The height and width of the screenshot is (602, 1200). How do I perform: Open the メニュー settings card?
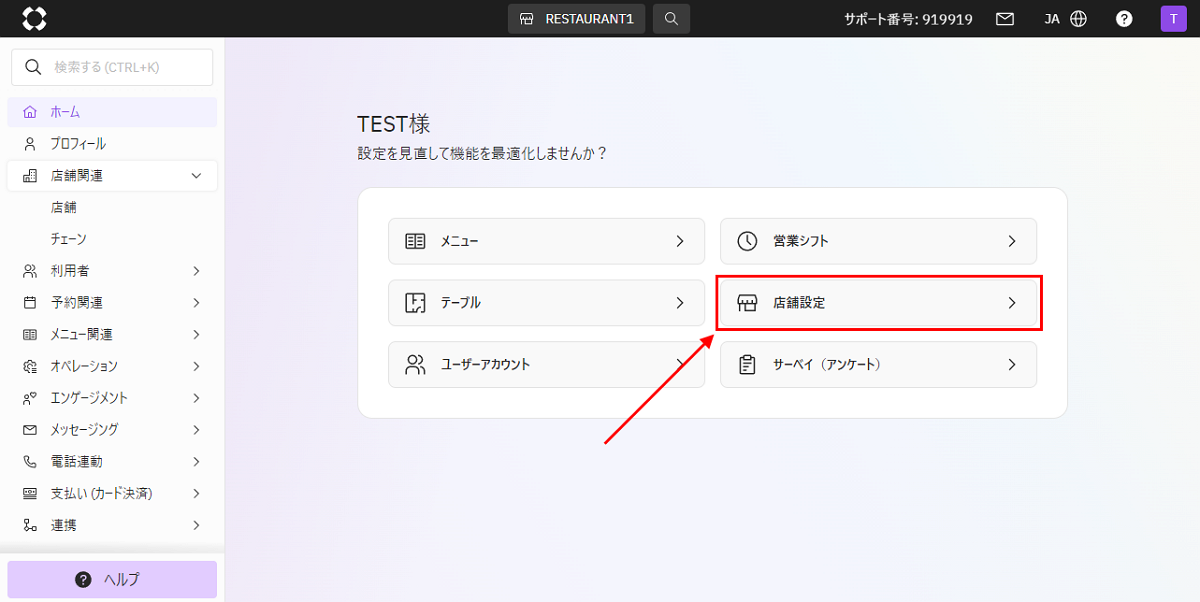tap(546, 241)
